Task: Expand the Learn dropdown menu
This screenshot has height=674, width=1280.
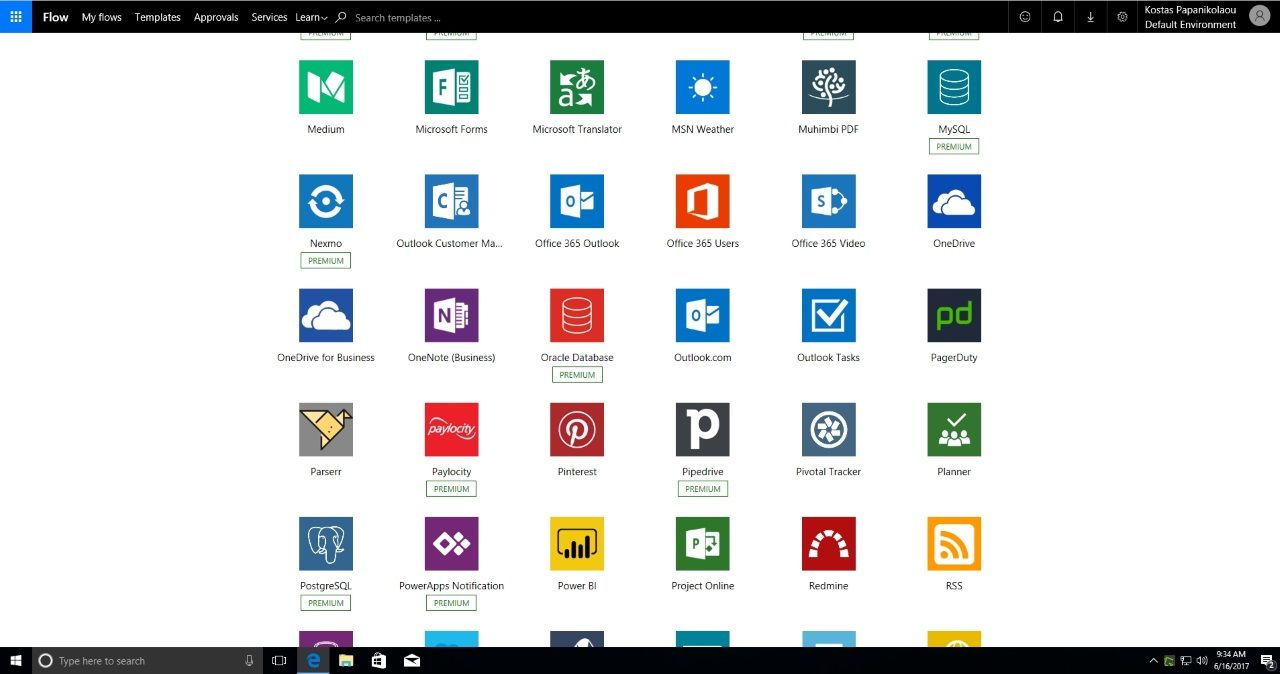Action: 311,17
